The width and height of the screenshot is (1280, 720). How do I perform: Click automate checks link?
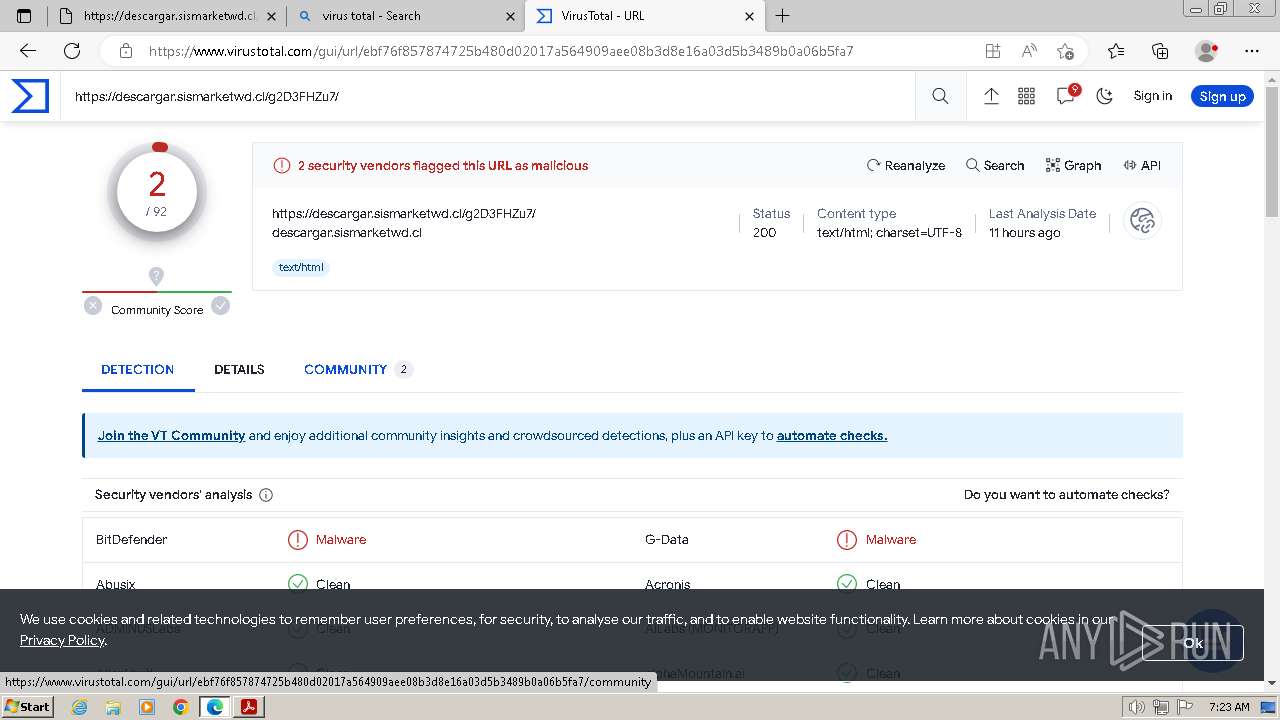(832, 435)
